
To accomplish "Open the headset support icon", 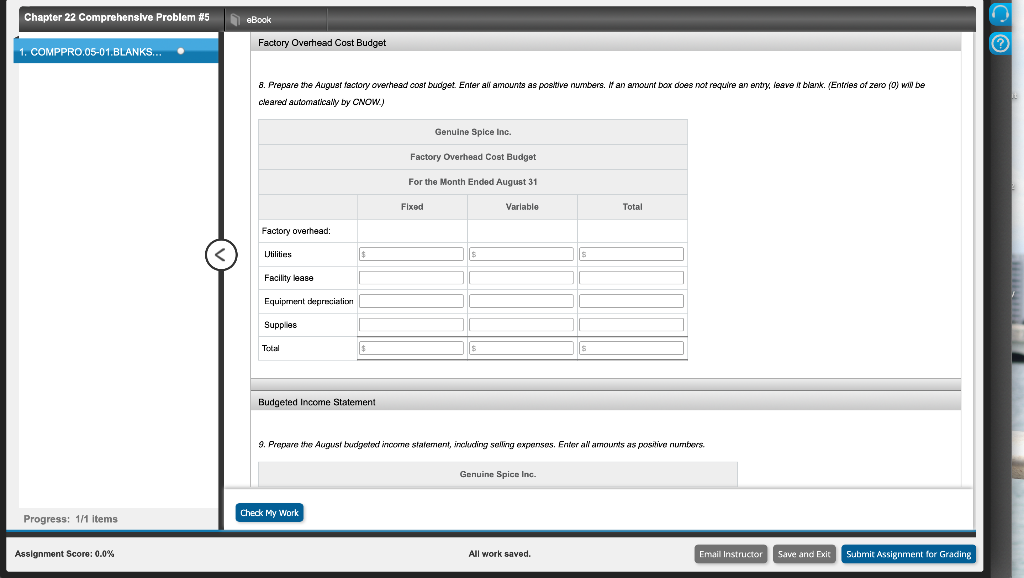I will click(1000, 14).
